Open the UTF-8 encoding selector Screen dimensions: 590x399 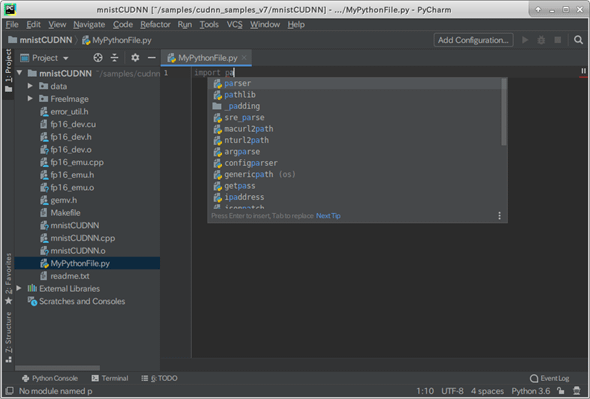click(452, 391)
